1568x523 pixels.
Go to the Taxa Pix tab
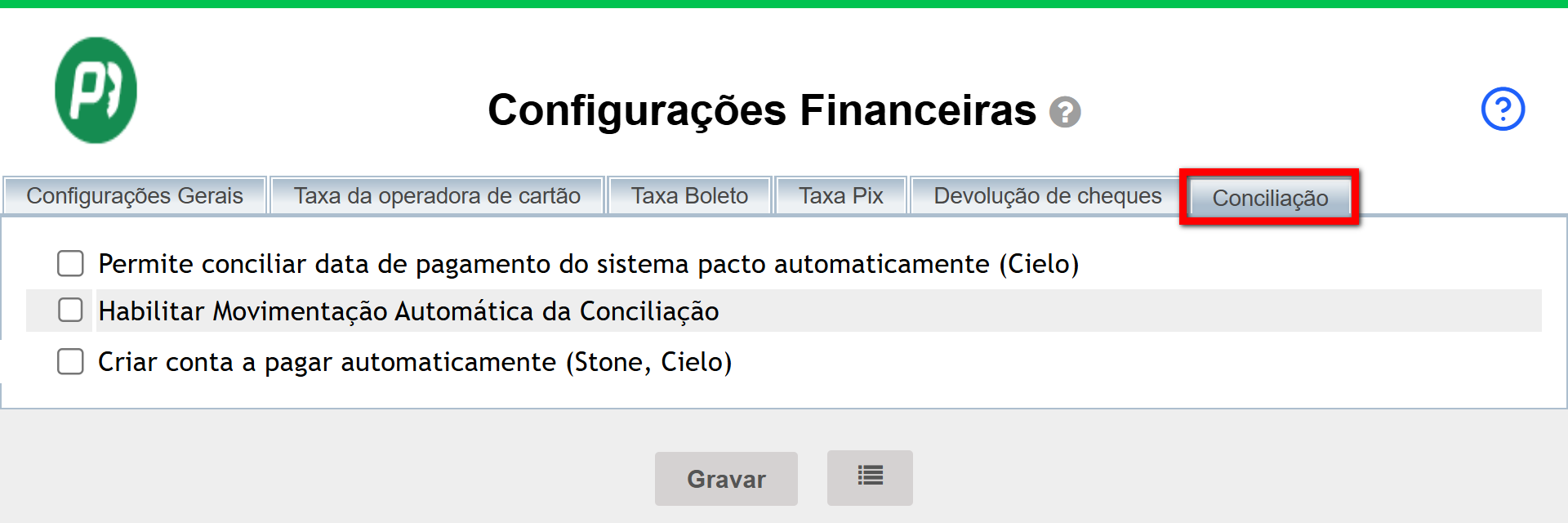tap(841, 196)
